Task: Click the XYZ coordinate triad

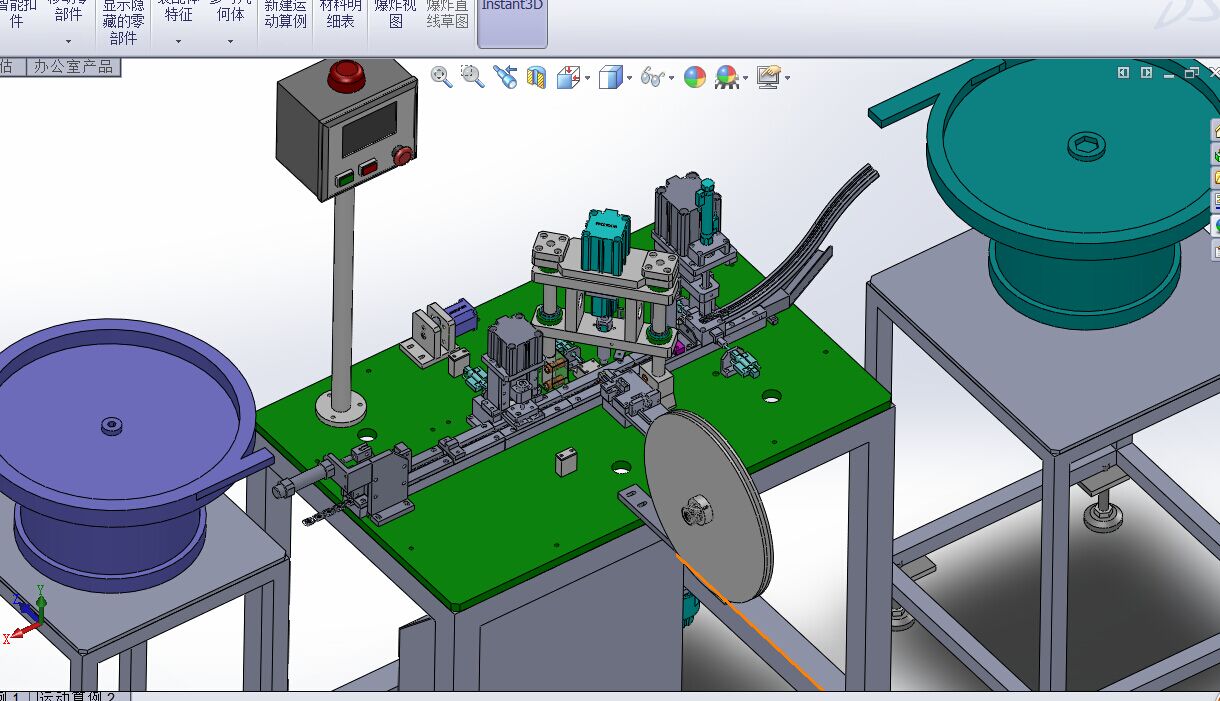Action: 24,615
